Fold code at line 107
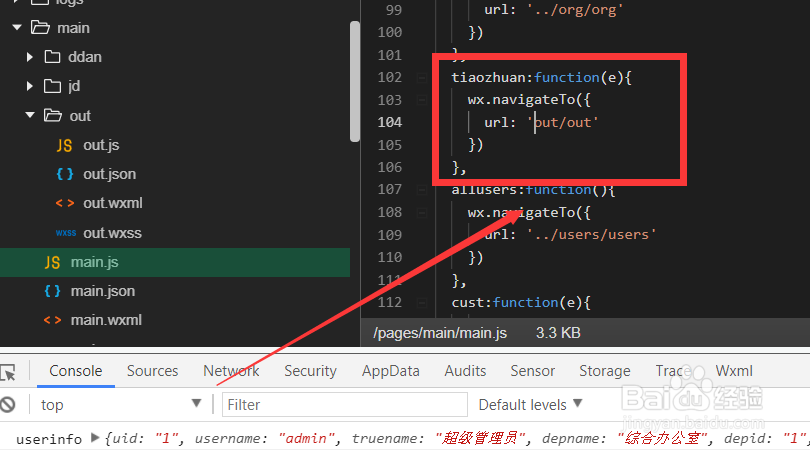810x451 pixels. 422,190
